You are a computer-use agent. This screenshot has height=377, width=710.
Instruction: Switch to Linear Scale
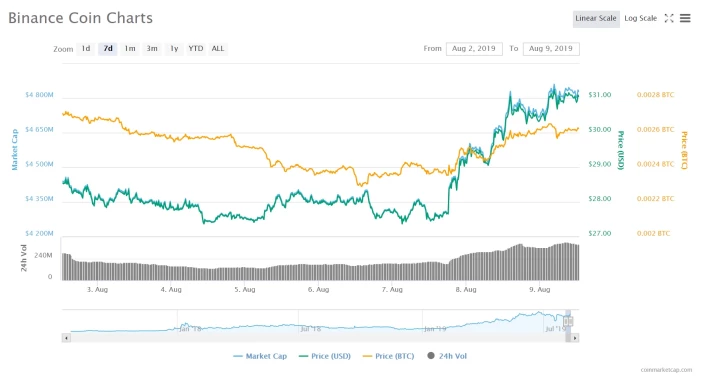596,19
